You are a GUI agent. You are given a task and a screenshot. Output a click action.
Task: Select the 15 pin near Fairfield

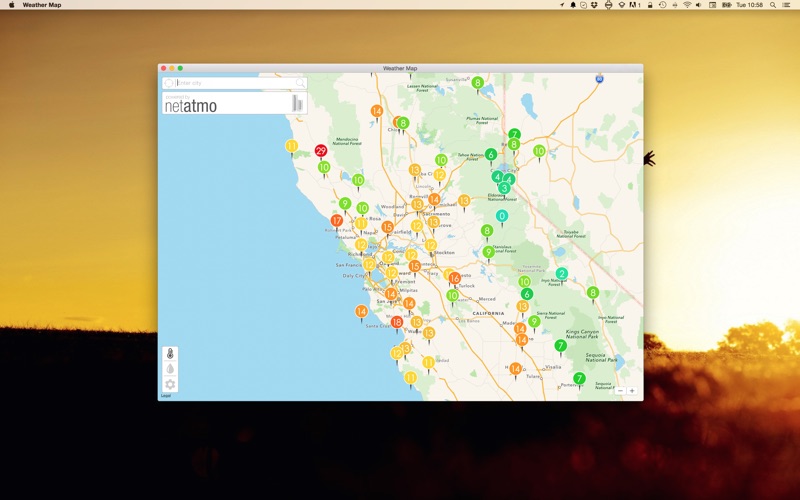pyautogui.click(x=387, y=228)
